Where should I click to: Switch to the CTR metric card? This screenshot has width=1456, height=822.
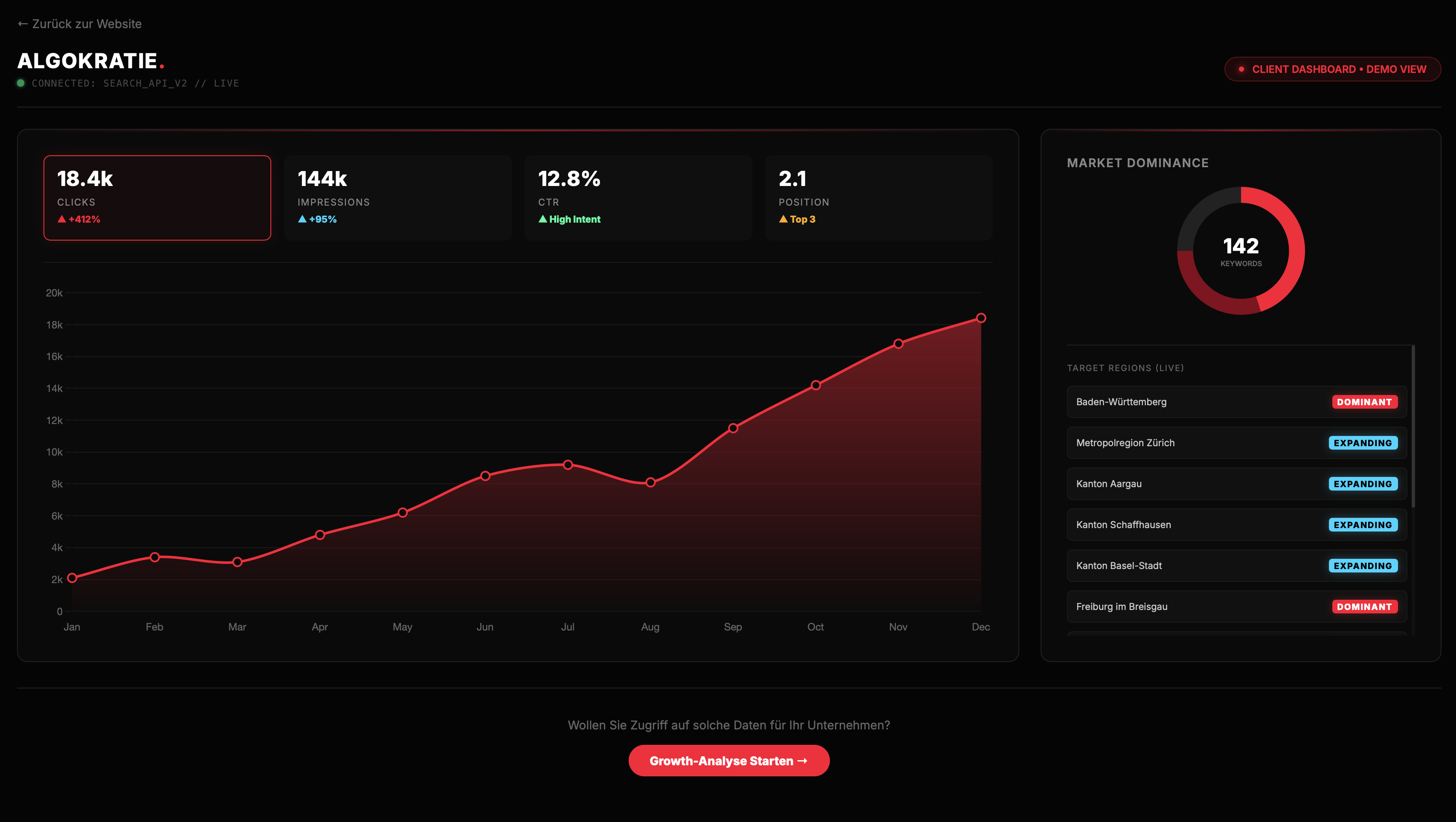point(638,198)
